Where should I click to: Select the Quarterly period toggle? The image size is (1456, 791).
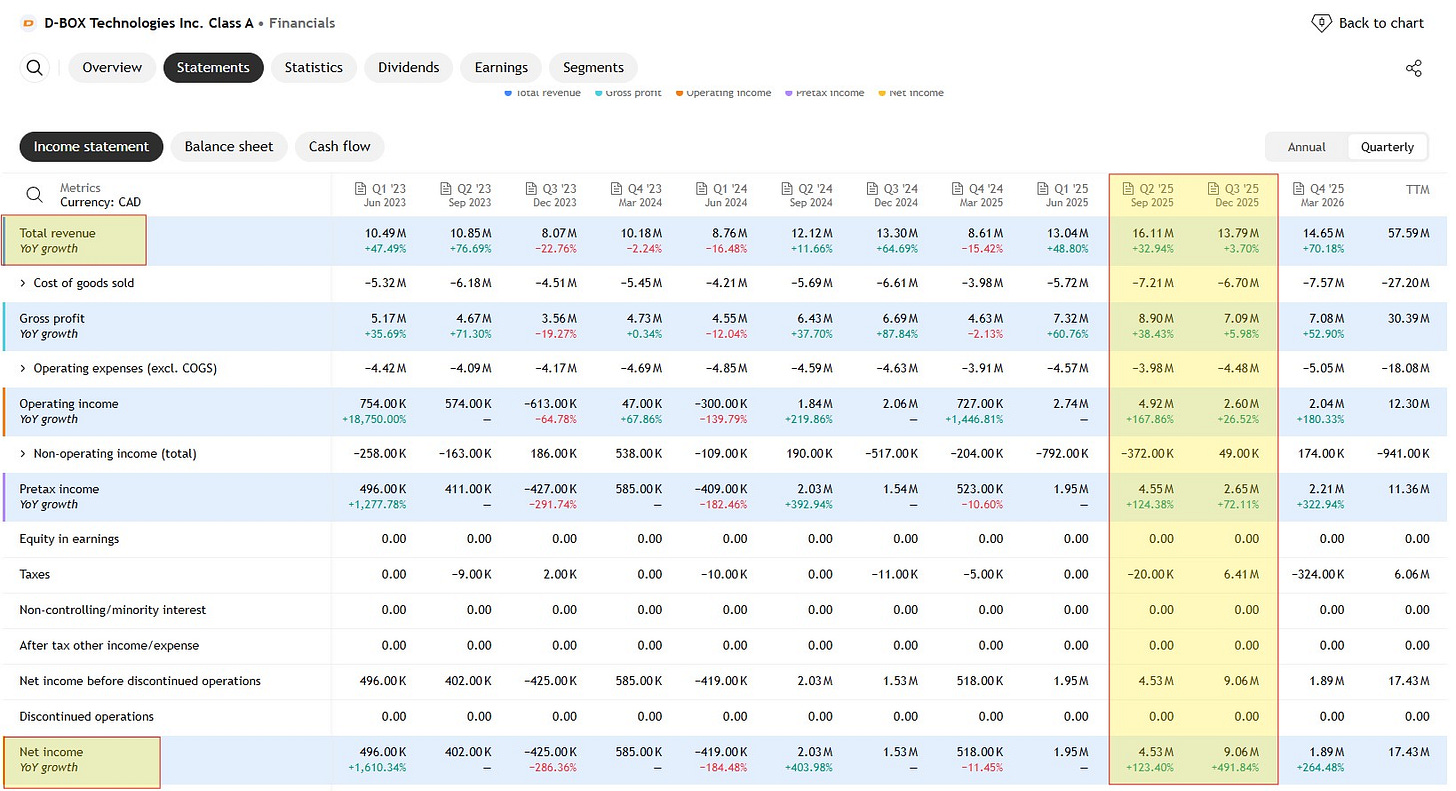coord(1387,147)
